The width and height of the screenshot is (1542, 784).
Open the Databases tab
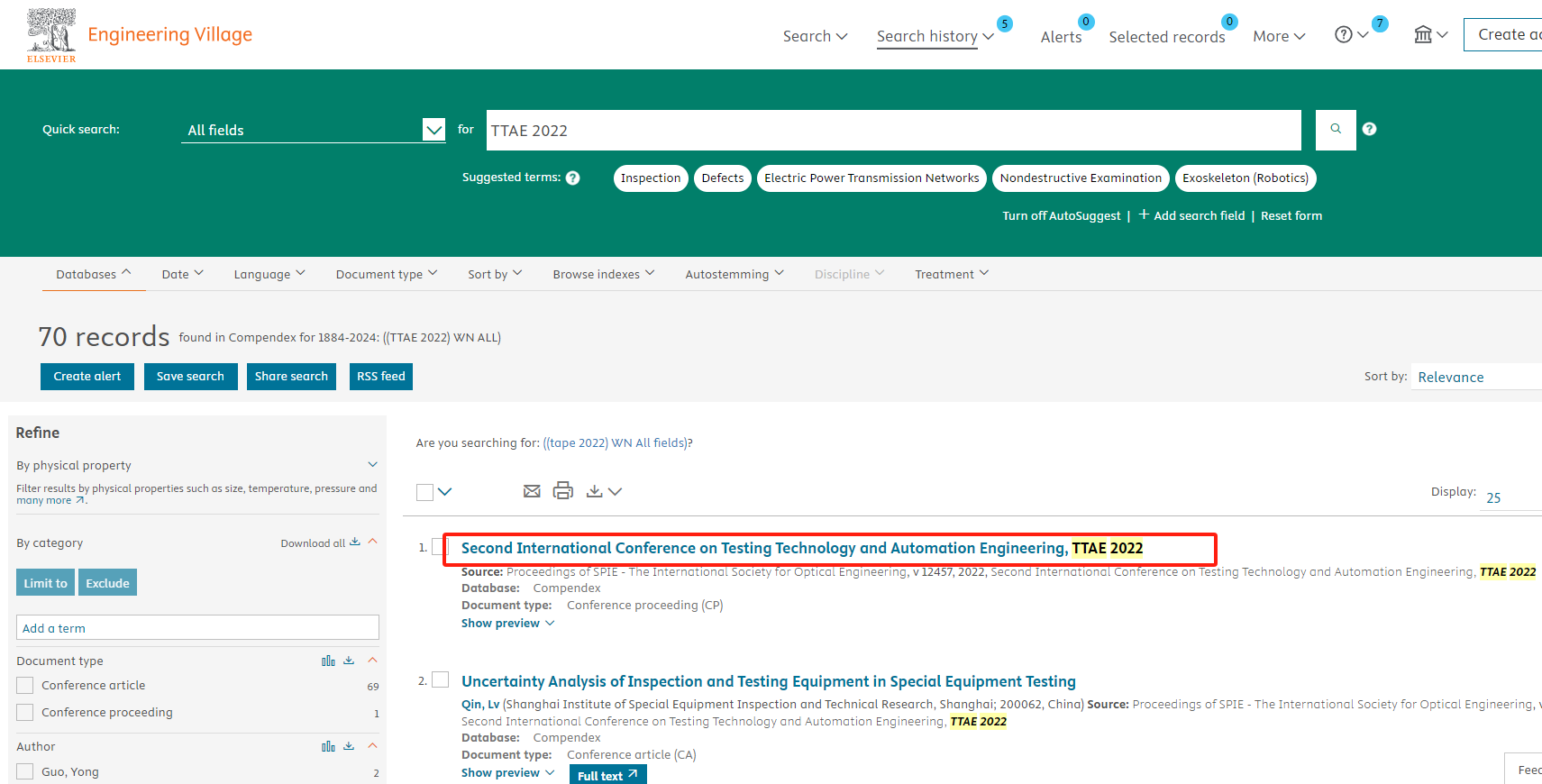pyautogui.click(x=94, y=274)
